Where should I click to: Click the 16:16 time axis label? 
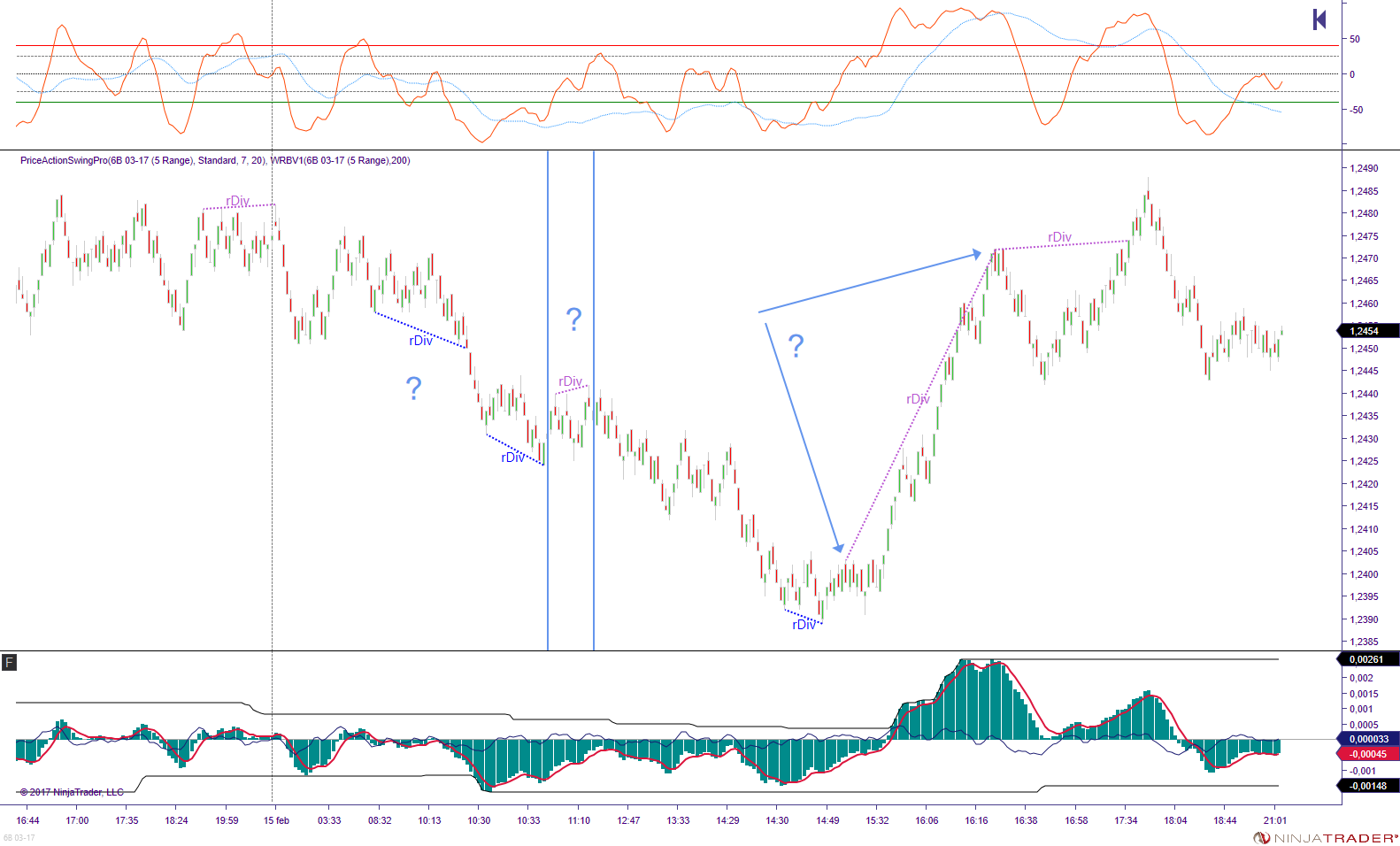click(x=976, y=820)
